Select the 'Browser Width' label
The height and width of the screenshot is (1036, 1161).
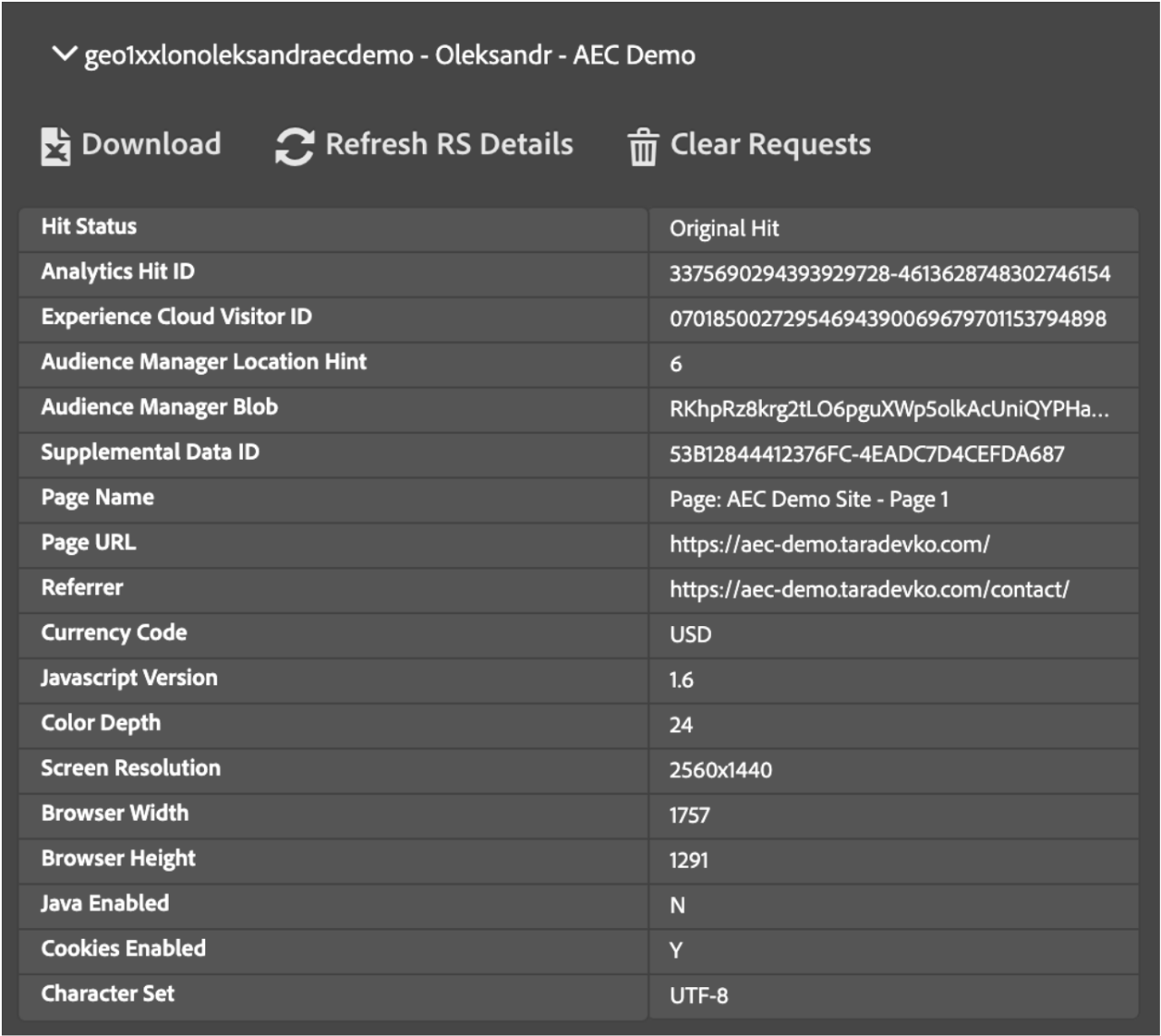coord(114,813)
